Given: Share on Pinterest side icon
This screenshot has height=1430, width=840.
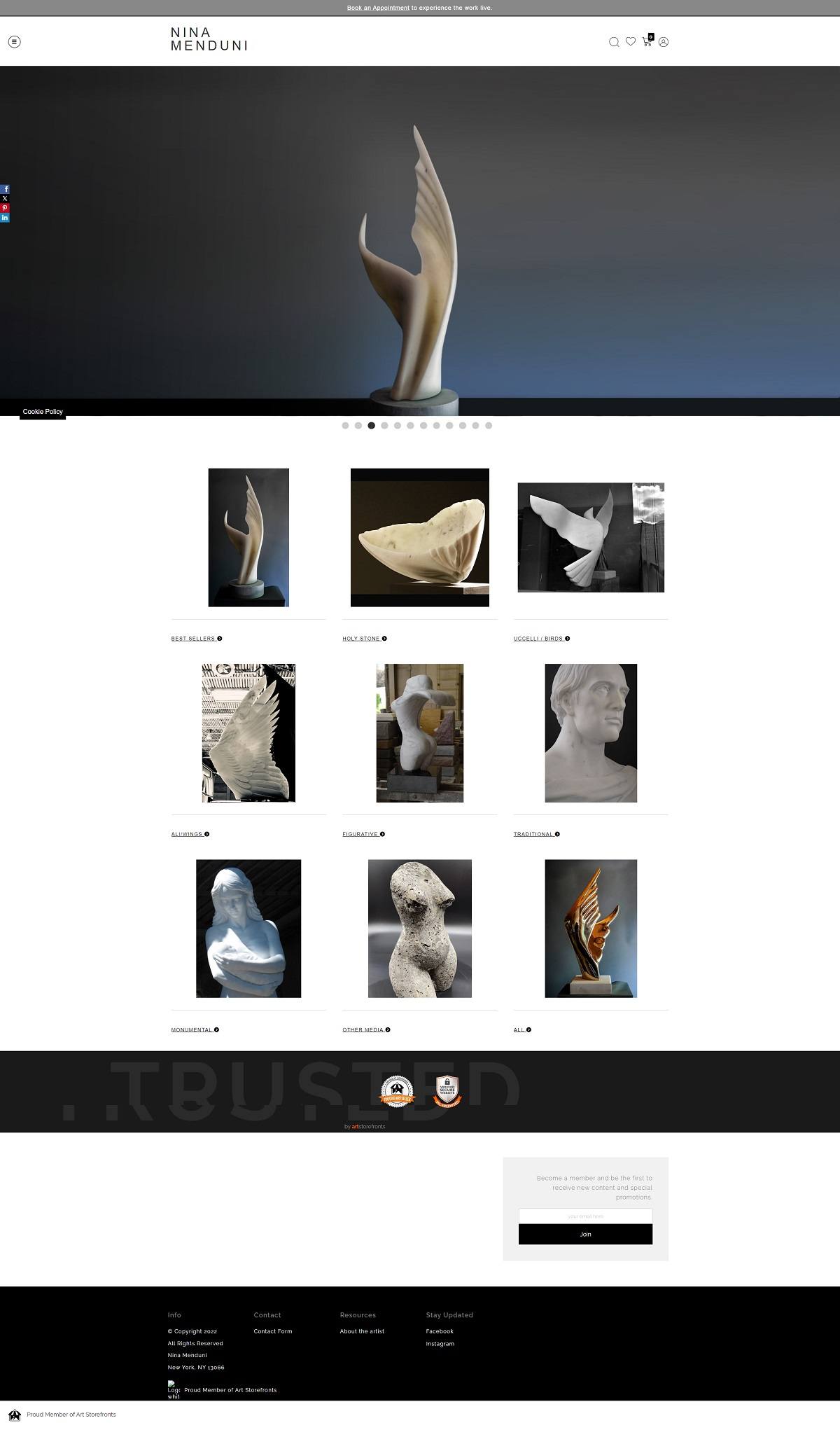Looking at the screenshot, I should click(x=5, y=208).
